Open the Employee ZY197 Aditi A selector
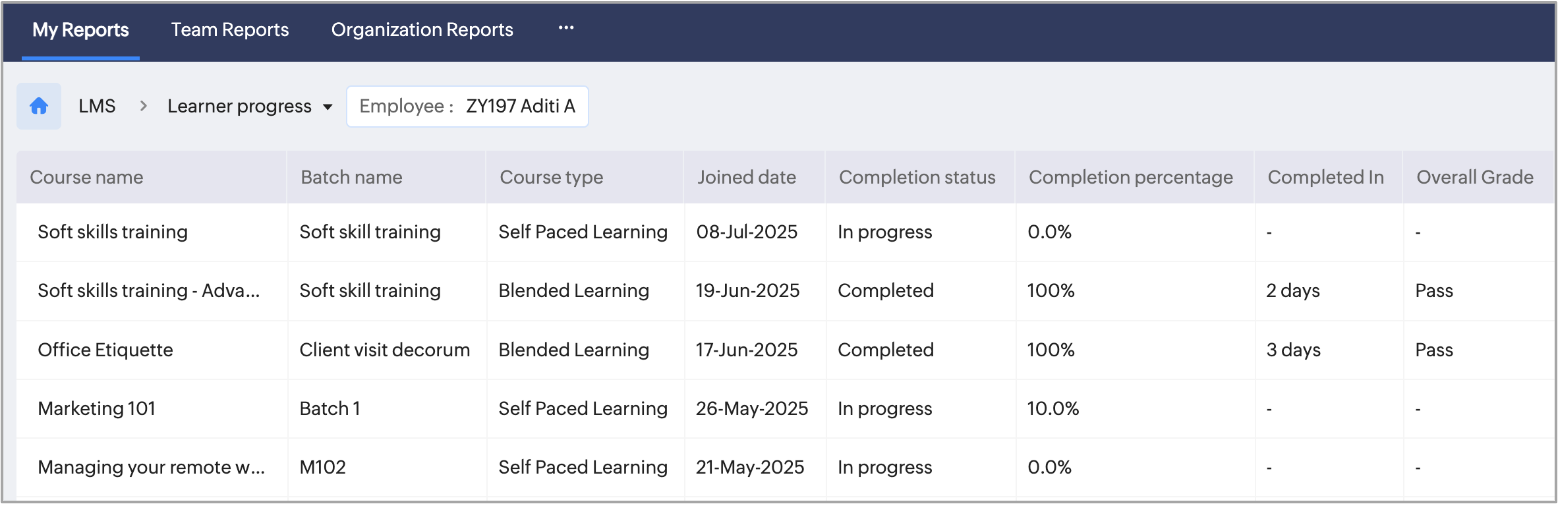1560x508 pixels. pyautogui.click(x=467, y=107)
